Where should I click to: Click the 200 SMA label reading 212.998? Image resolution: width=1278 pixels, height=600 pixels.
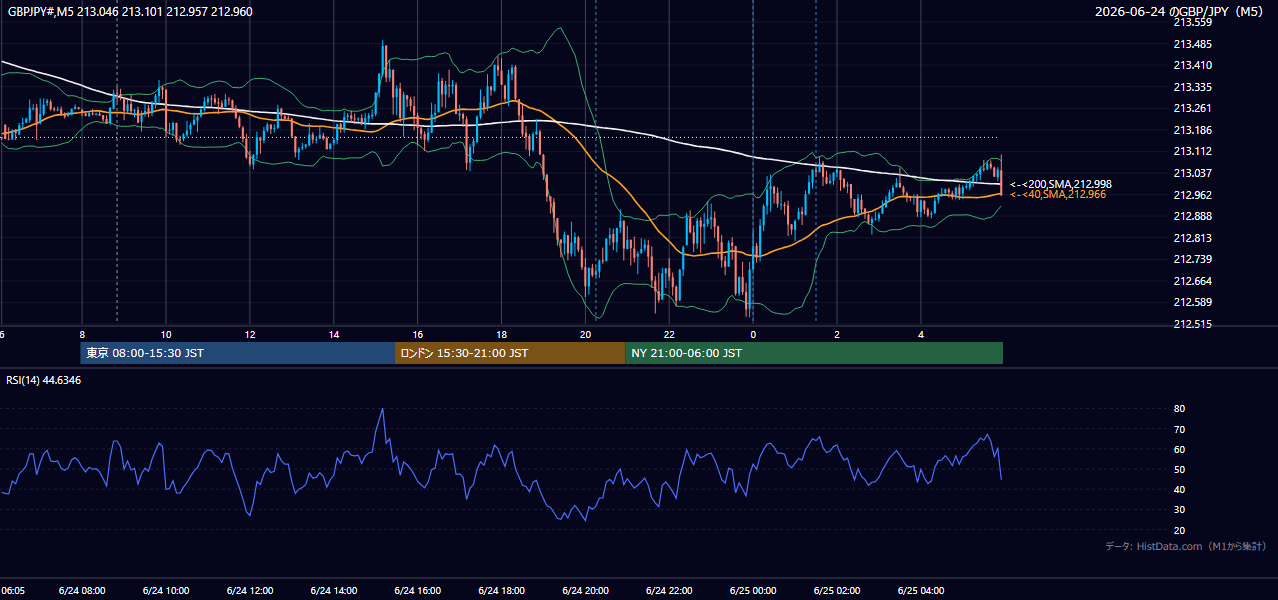[x=1061, y=184]
